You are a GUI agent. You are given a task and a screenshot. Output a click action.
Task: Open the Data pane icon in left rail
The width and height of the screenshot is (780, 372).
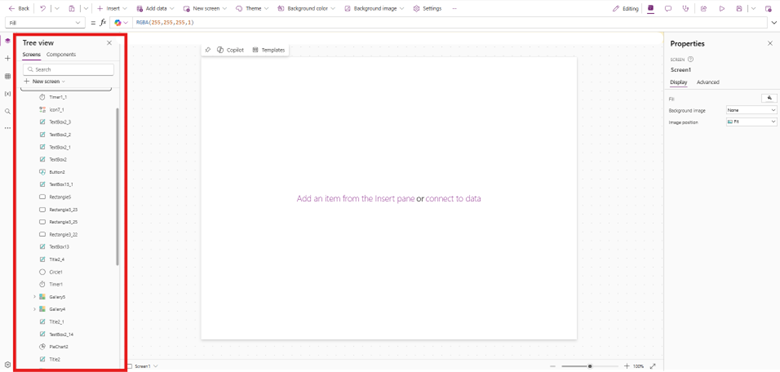7,76
